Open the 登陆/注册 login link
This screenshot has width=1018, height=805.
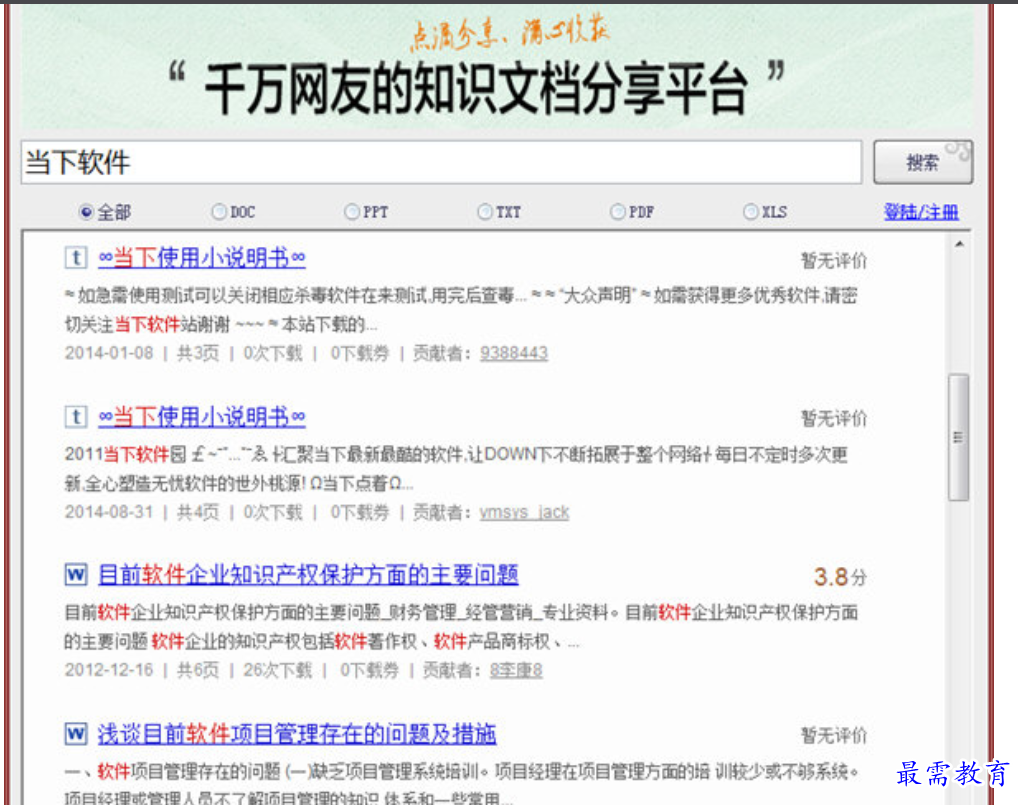[x=921, y=212]
